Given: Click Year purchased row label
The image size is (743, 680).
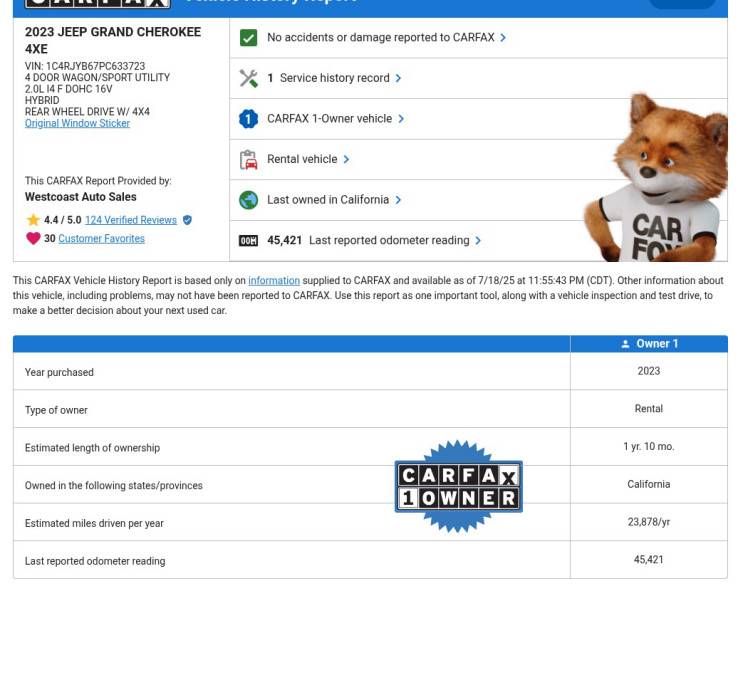Looking at the screenshot, I should pyautogui.click(x=59, y=372).
